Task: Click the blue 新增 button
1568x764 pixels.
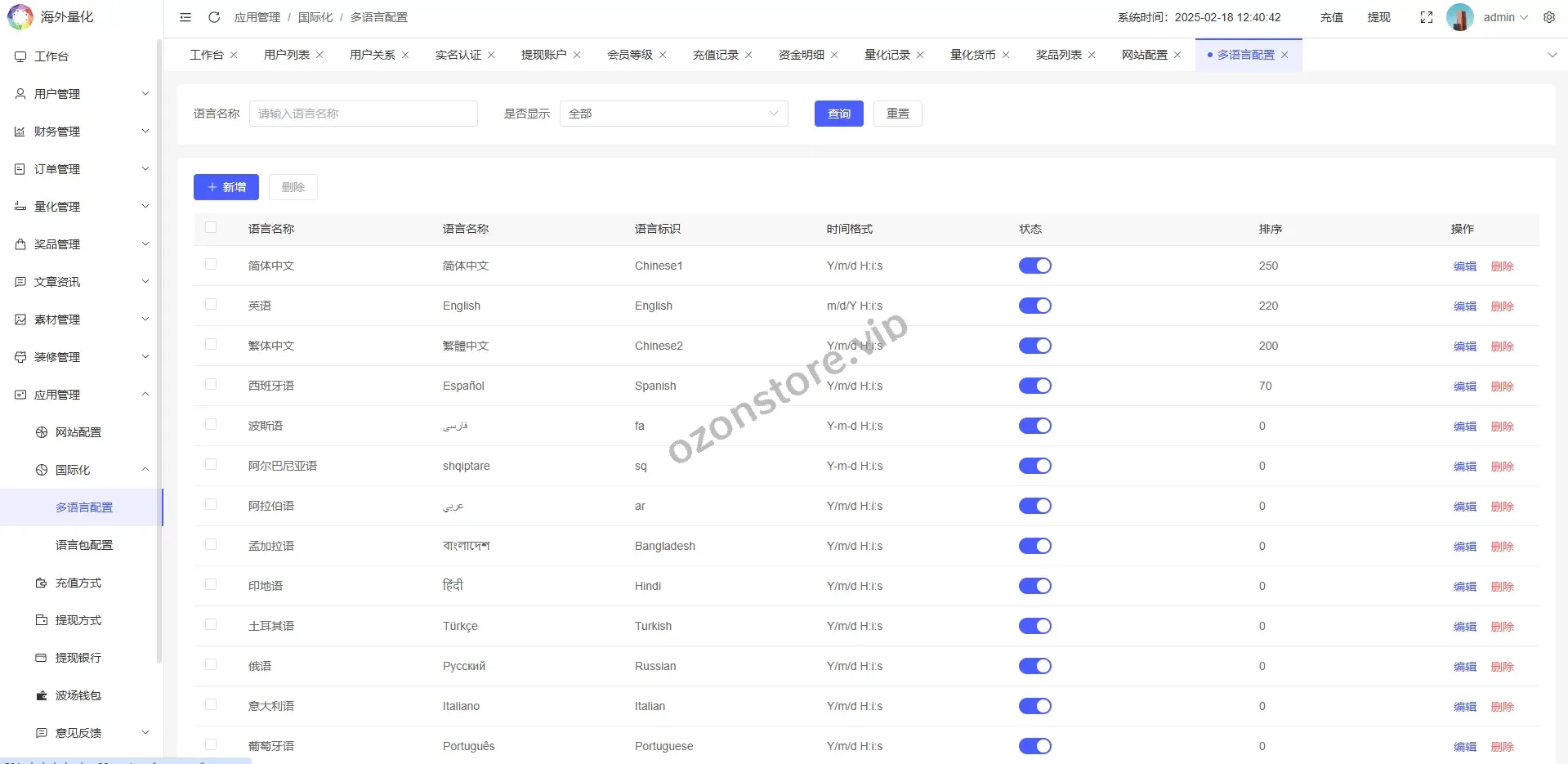Action: [226, 187]
